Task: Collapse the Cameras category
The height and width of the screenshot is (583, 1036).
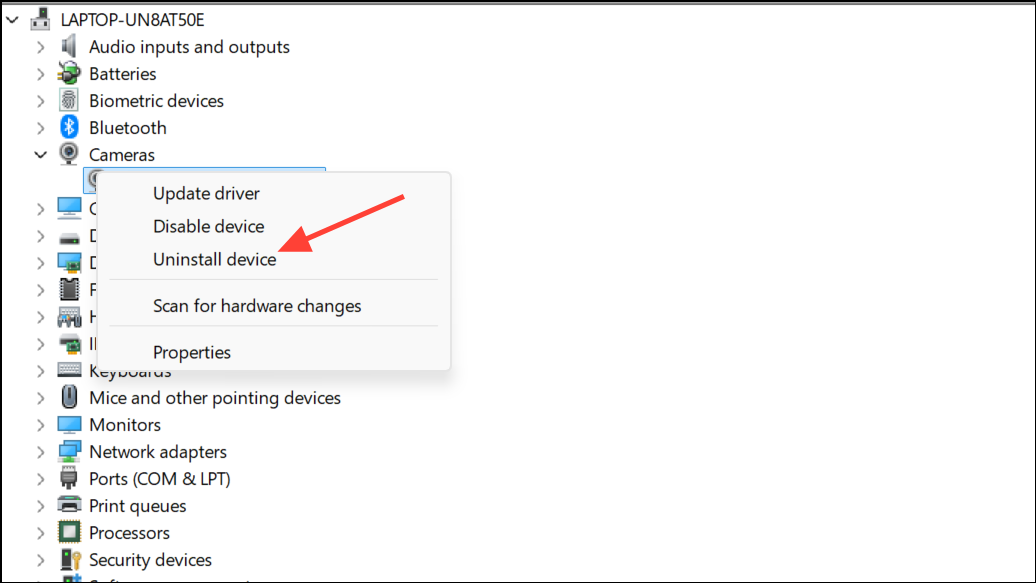Action: click(x=40, y=154)
